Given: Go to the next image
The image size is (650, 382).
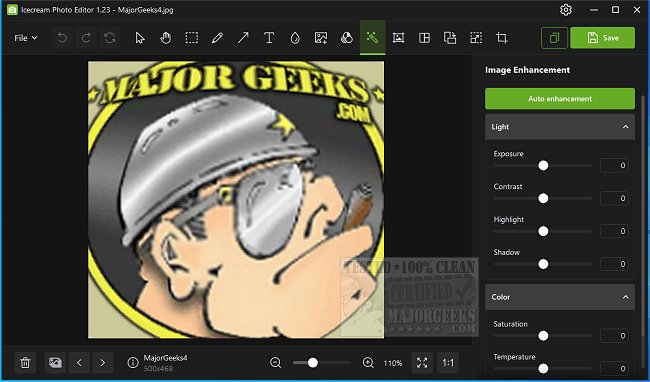Looking at the screenshot, I should tap(103, 363).
